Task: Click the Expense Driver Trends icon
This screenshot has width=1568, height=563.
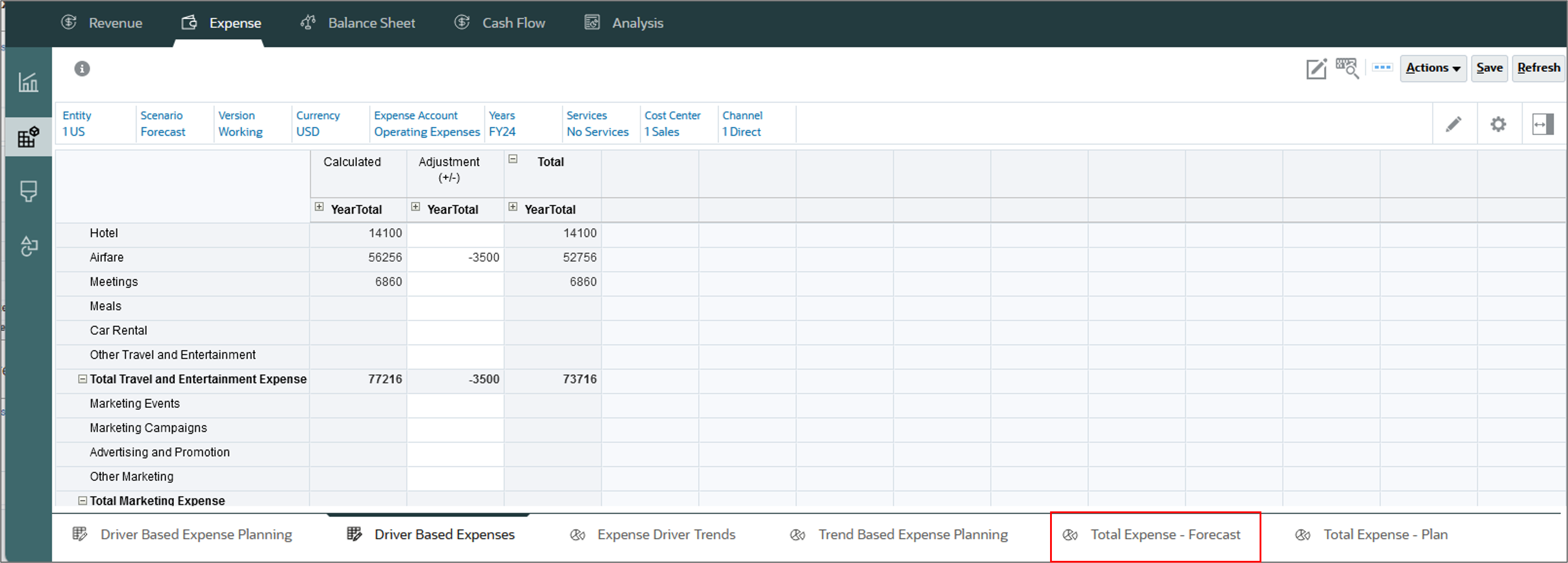Action: [578, 535]
